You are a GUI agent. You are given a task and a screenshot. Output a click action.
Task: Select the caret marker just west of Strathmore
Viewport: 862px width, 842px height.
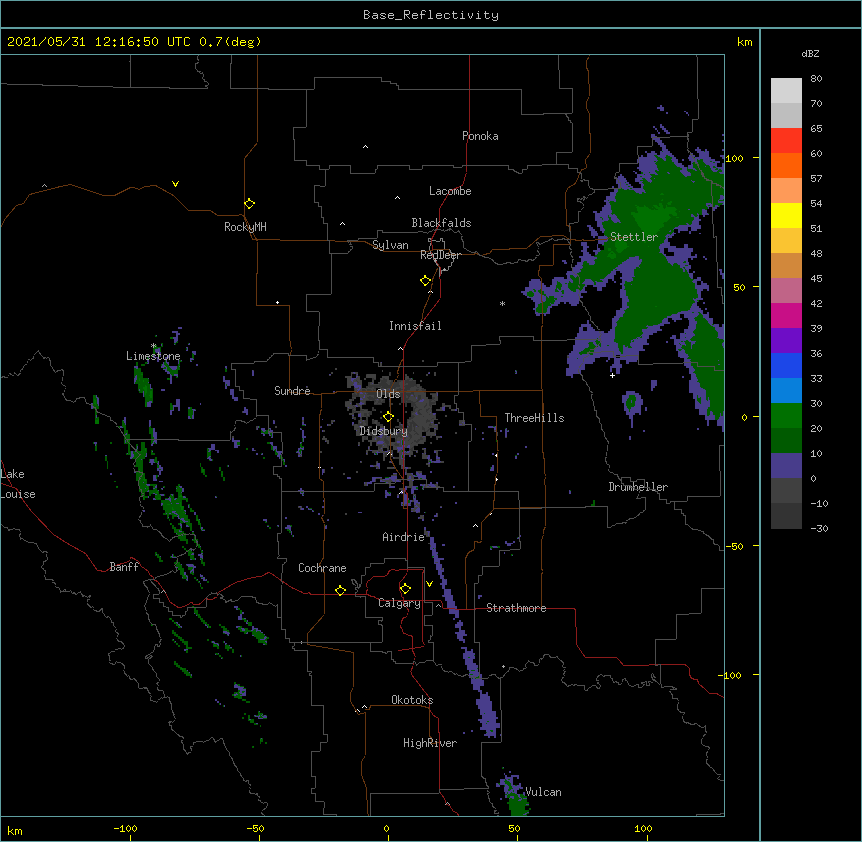tap(438, 605)
